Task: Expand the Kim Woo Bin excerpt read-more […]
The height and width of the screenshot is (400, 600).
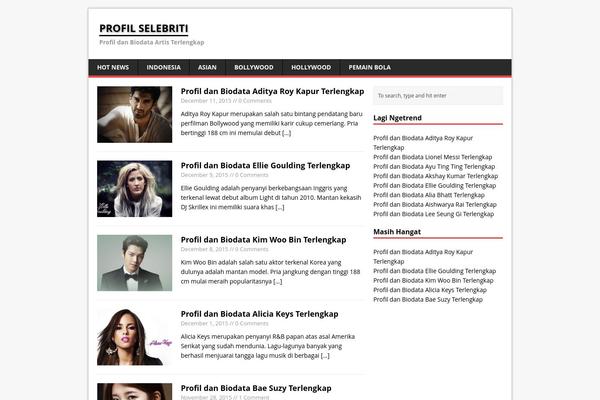Action: pyautogui.click(x=278, y=281)
